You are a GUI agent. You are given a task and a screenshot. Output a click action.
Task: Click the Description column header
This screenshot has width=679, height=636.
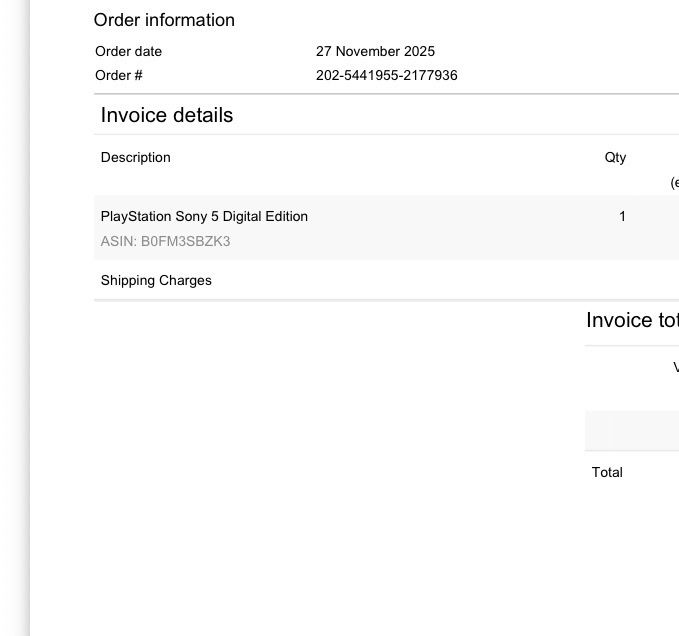pos(136,157)
